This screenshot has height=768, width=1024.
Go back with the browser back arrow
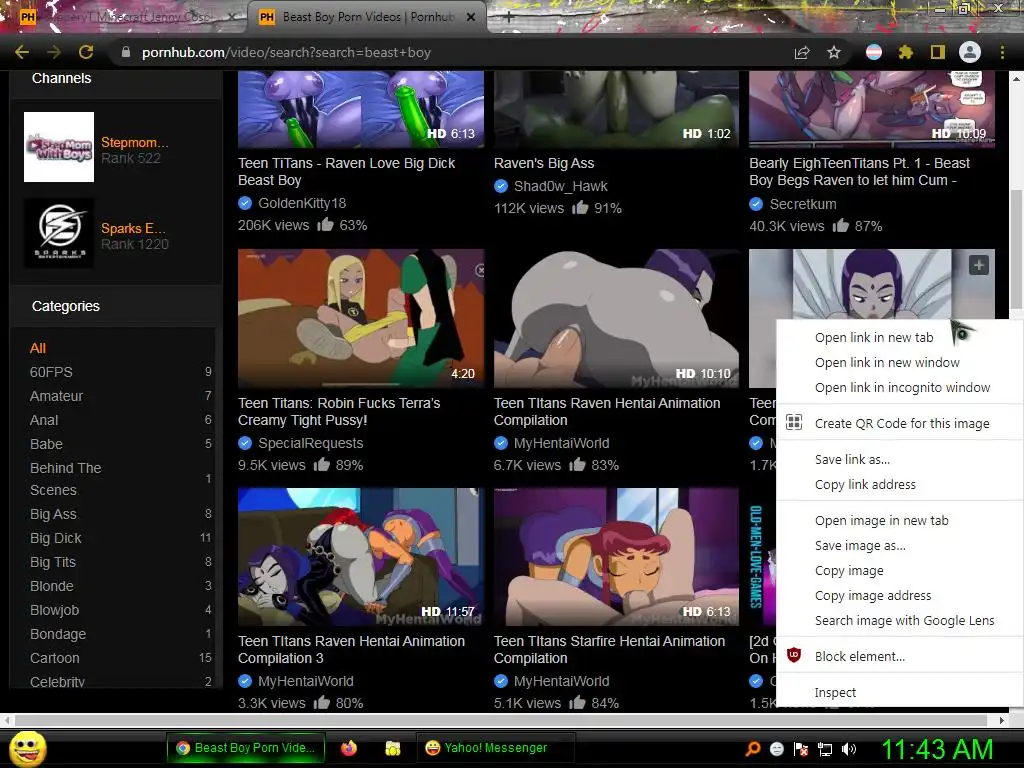click(22, 52)
